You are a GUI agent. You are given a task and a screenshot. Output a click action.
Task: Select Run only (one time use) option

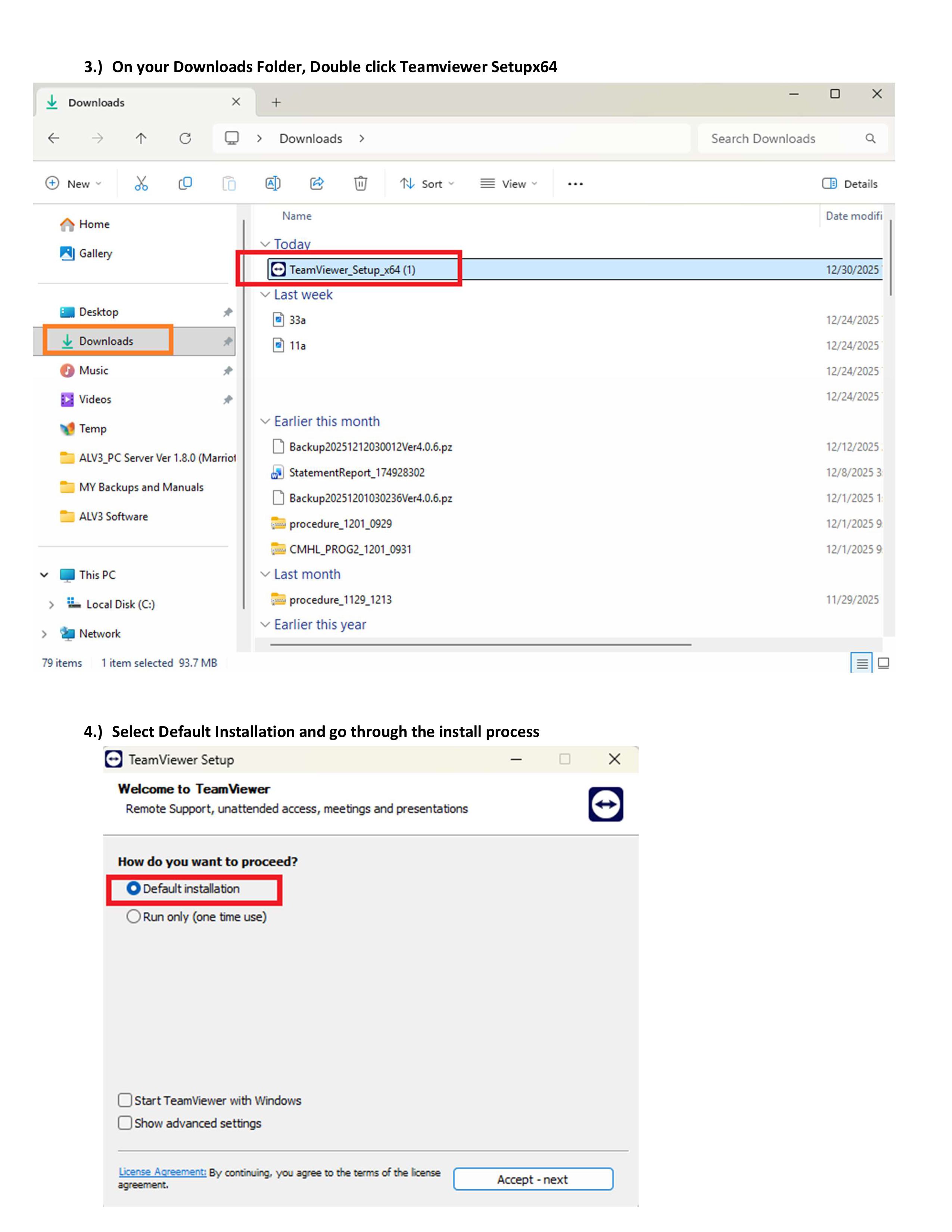(134, 917)
